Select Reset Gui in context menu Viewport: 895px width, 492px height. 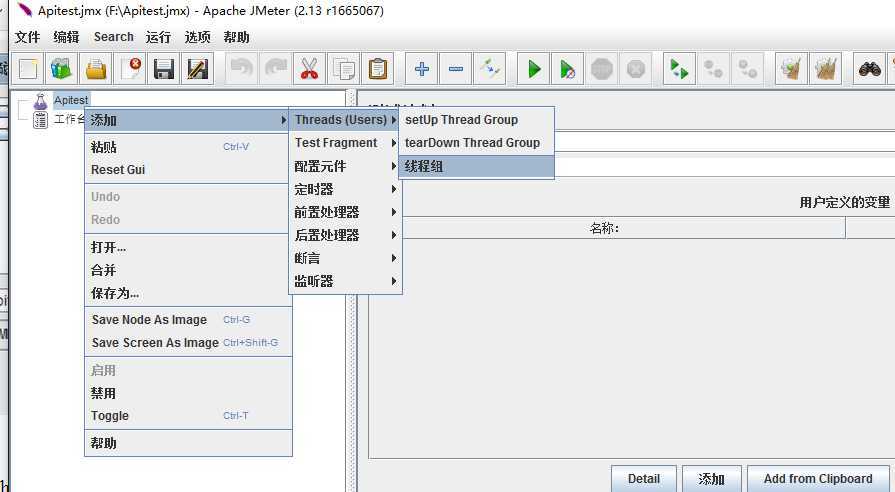click(x=188, y=170)
